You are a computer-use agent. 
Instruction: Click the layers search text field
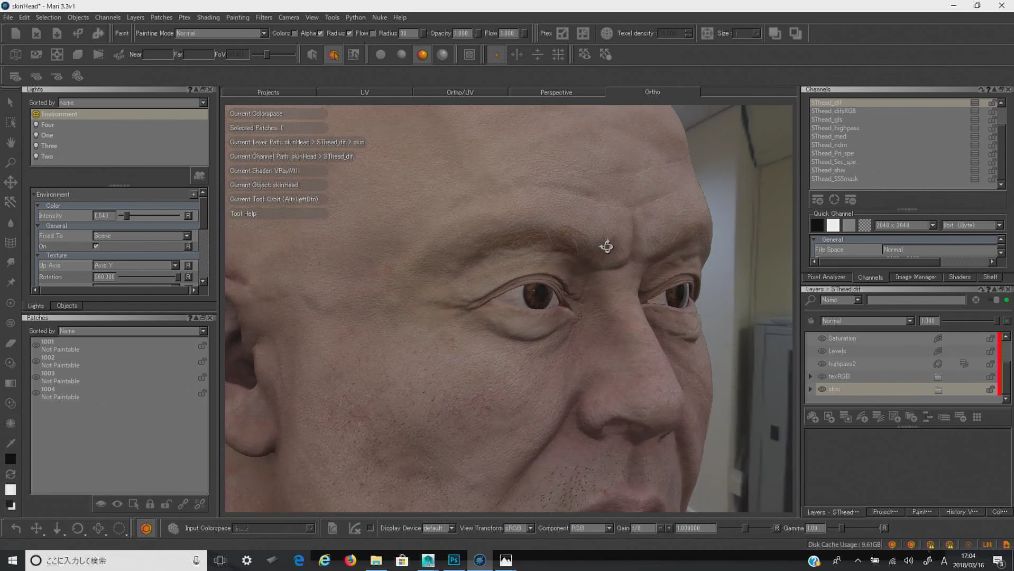click(916, 300)
